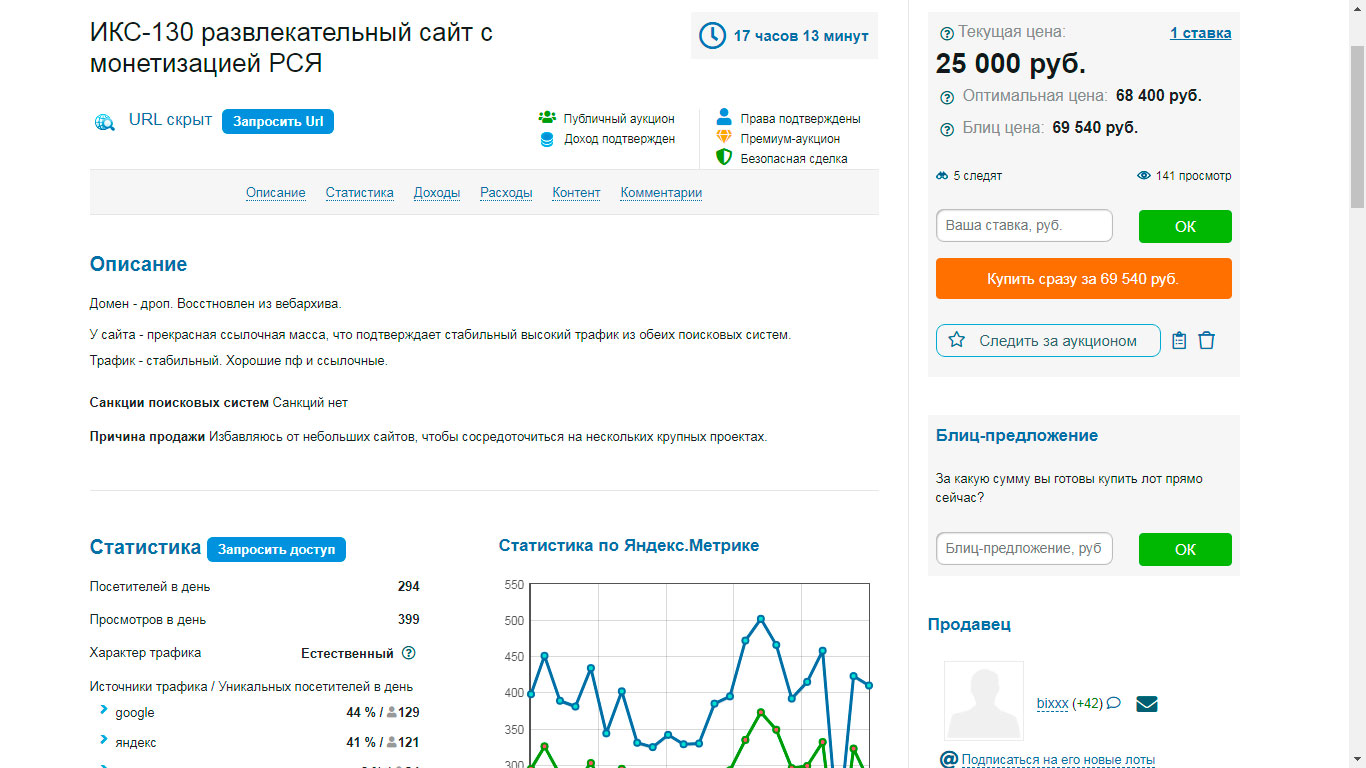Click the Доход подтвержден coins icon
1366x768 pixels.
tap(547, 139)
